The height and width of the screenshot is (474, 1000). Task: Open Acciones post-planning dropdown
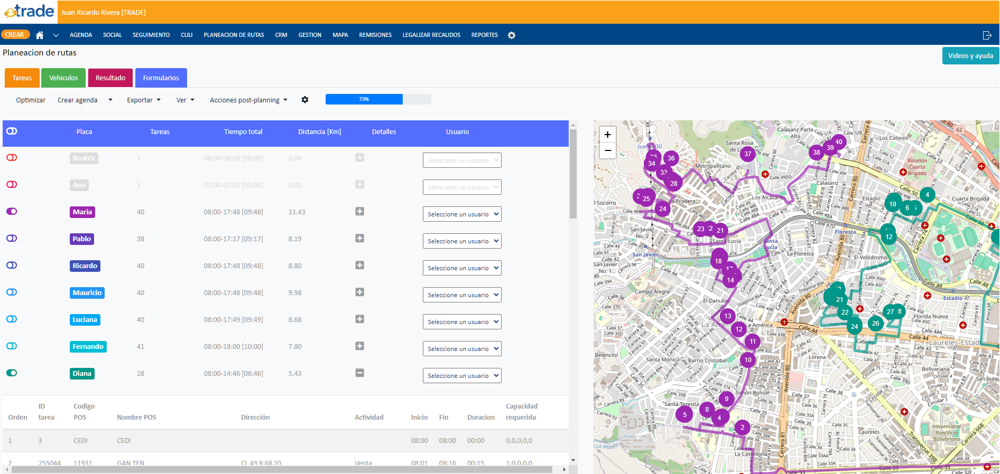[249, 100]
